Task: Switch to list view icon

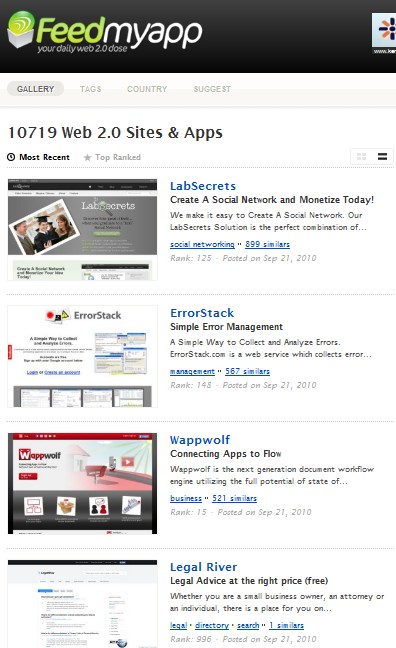Action: [382, 156]
